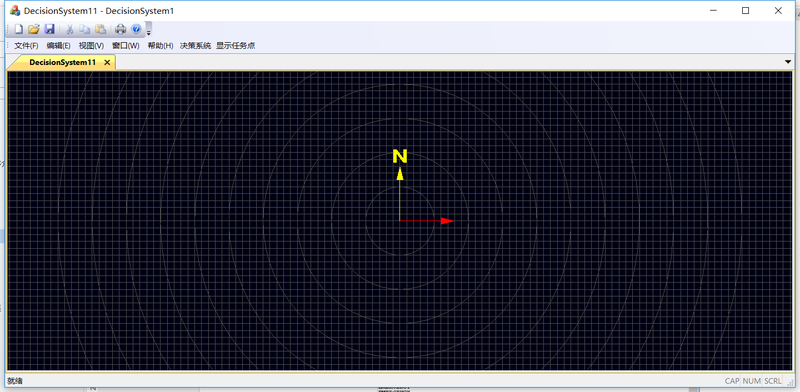Open the active files dropdown at the tab bar's right
Viewport: 800px width, 392px height.
(x=788, y=61)
